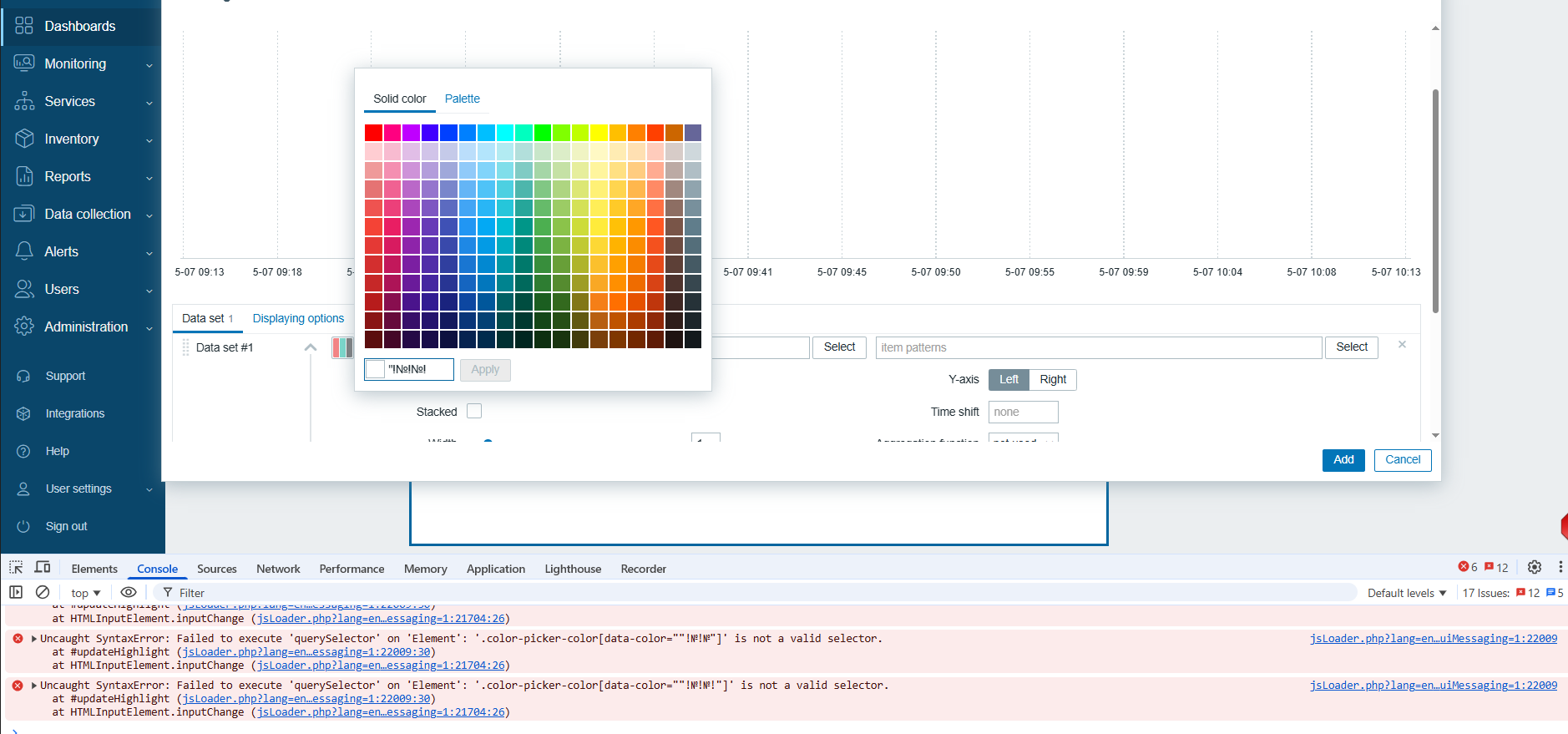
Task: Open the Default levels dropdown
Action: [1407, 593]
